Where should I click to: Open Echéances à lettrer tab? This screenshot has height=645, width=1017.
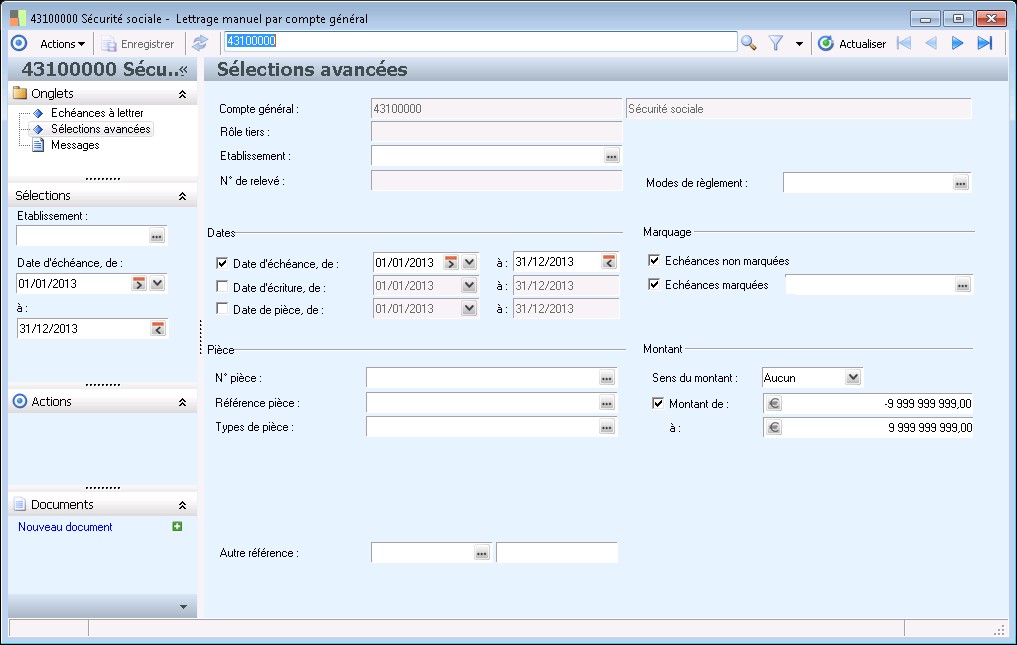[97, 113]
